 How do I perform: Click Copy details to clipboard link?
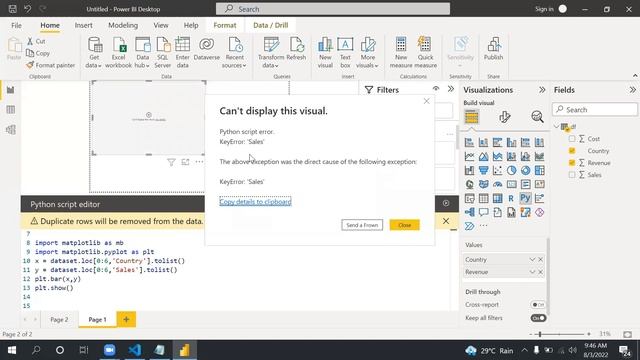point(255,202)
